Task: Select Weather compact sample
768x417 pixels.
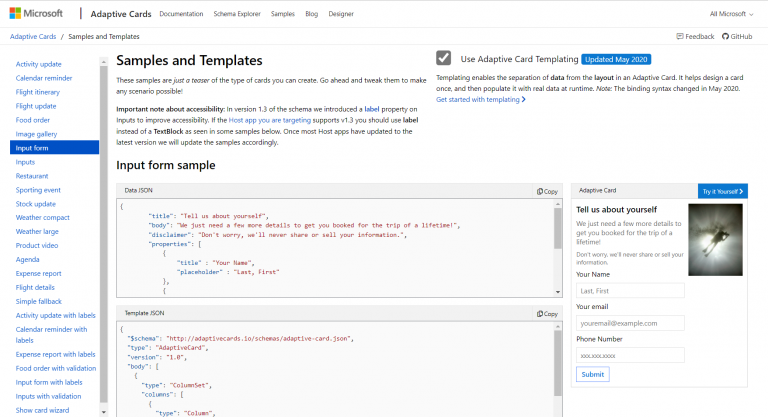Action: (x=43, y=218)
